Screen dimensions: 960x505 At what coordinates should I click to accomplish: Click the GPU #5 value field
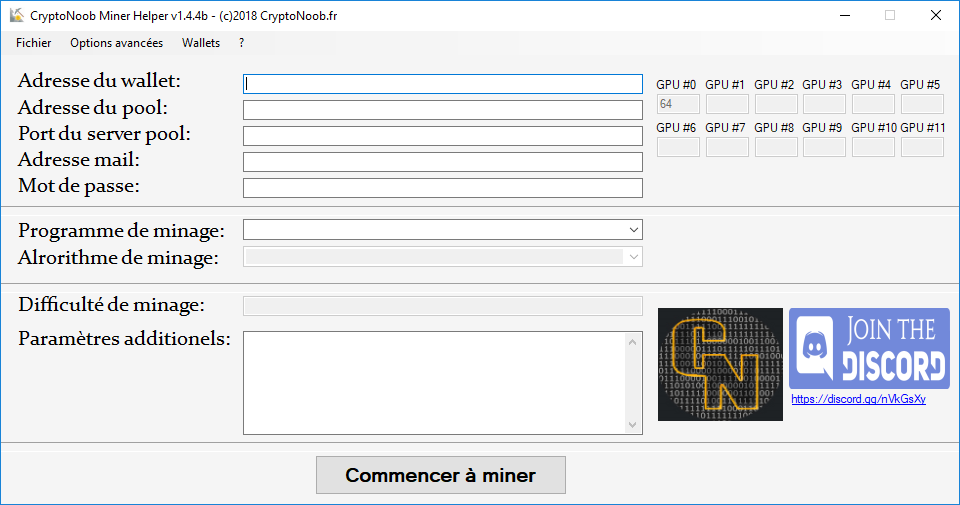point(922,104)
